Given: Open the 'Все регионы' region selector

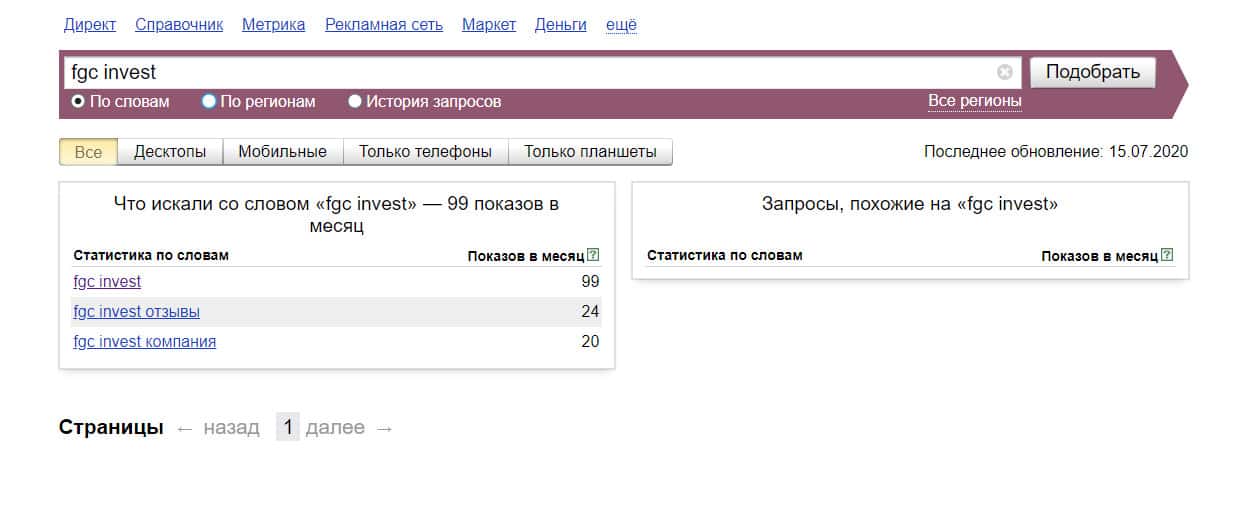Looking at the screenshot, I should [x=975, y=101].
